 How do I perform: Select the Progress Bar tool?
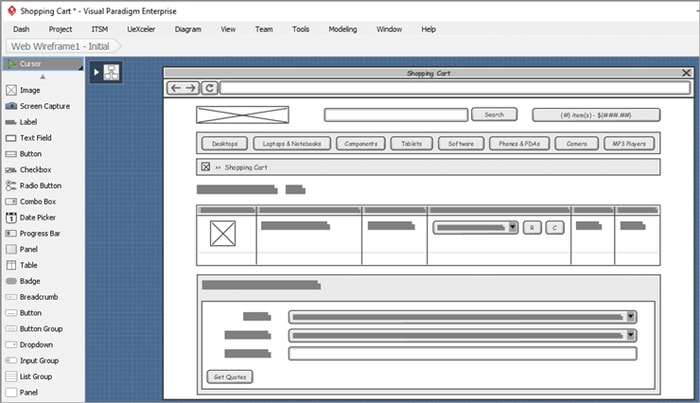39,233
